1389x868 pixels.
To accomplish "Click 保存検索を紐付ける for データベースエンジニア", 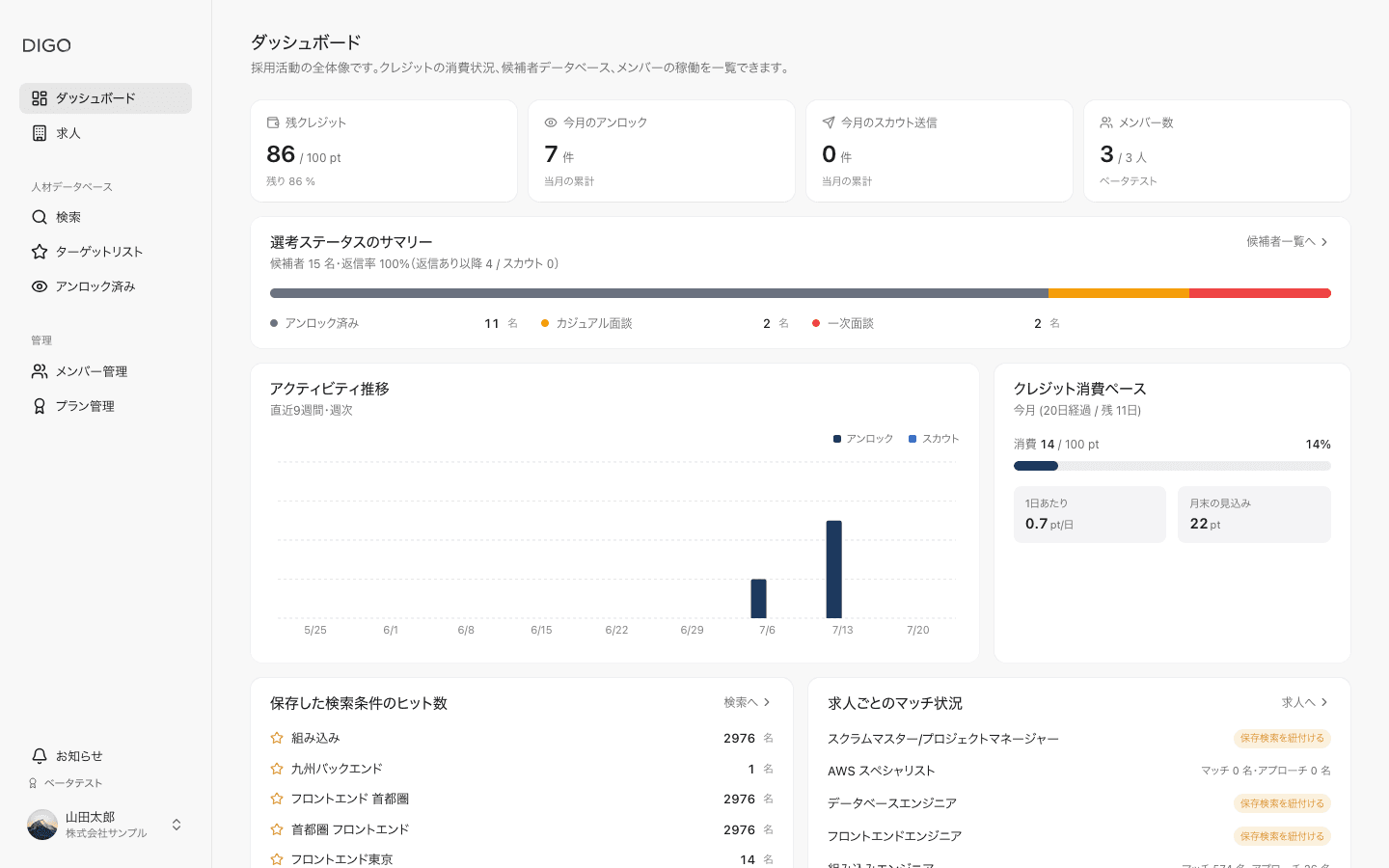I will tap(1282, 803).
